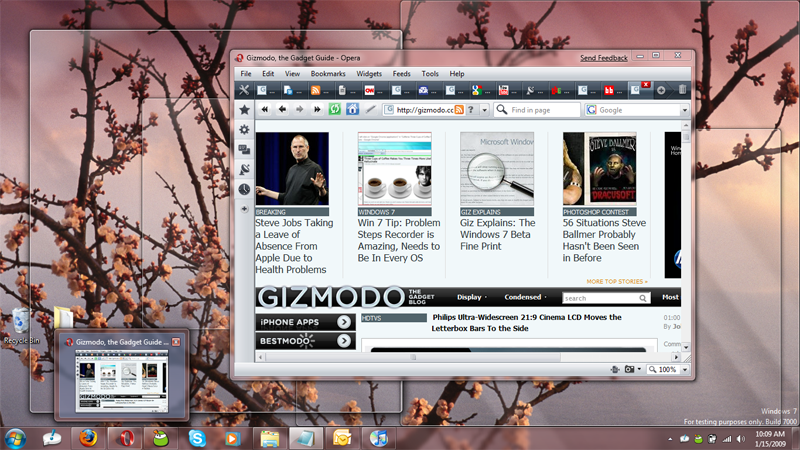Click the Rewind navigation button
This screenshot has height=450, width=800.
pyautogui.click(x=264, y=109)
